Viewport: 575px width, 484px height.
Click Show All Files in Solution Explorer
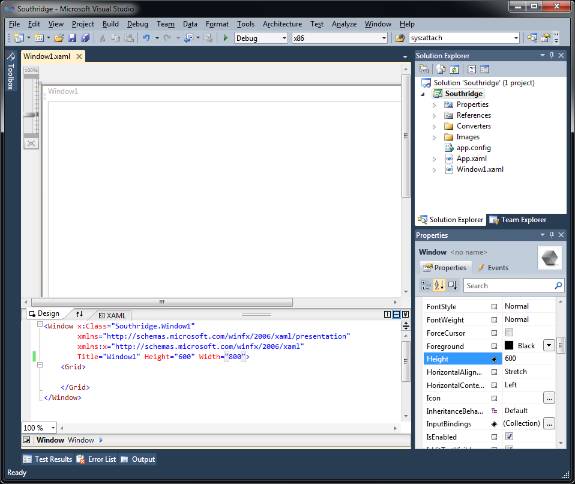[442, 69]
